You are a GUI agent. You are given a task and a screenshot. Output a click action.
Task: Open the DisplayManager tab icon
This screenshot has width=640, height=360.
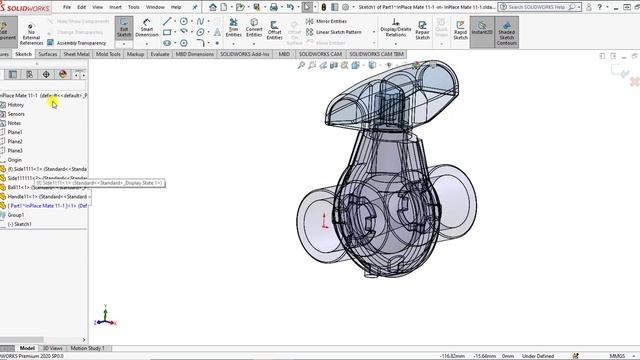coord(62,74)
